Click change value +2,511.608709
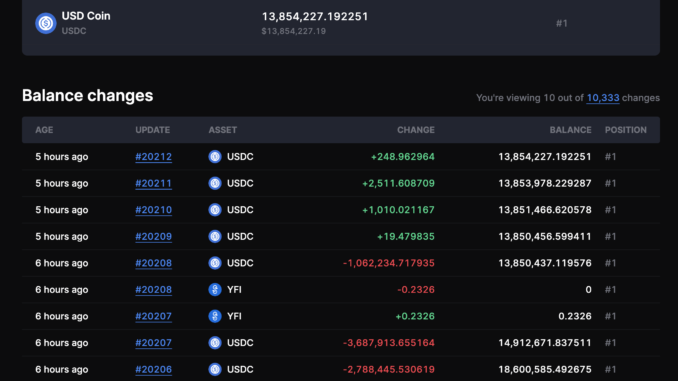678x381 pixels. click(398, 183)
